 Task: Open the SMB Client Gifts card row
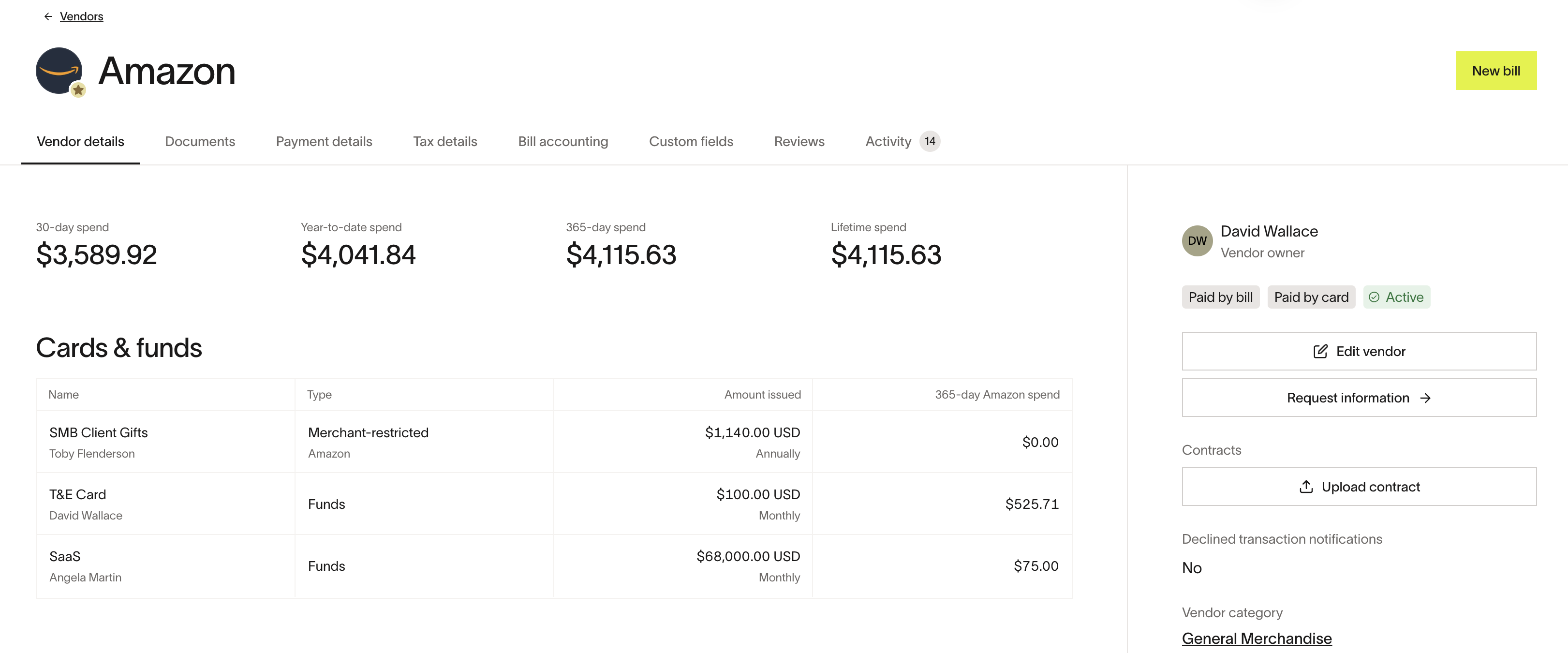[554, 442]
